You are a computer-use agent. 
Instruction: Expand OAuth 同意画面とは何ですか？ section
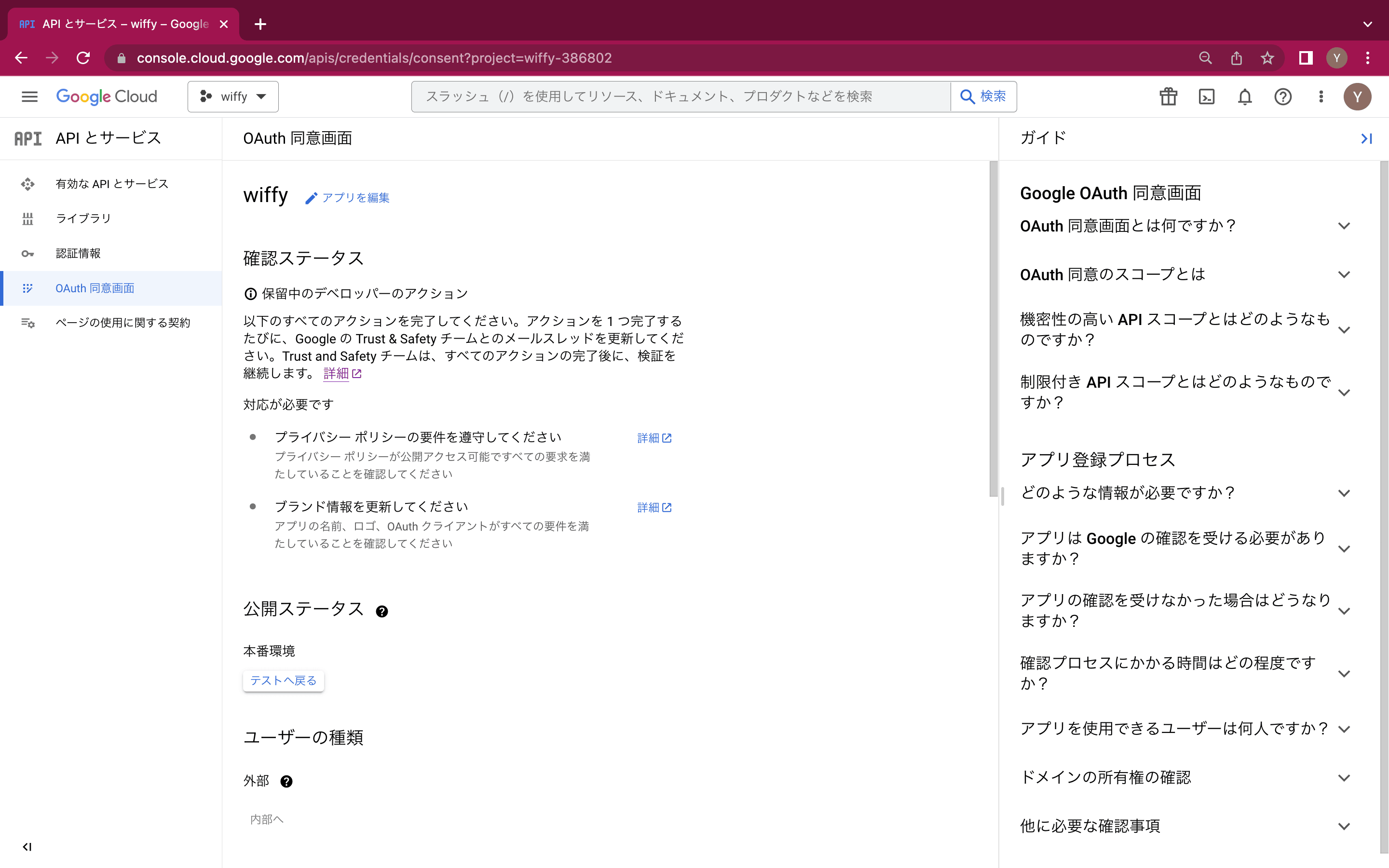[1186, 226]
